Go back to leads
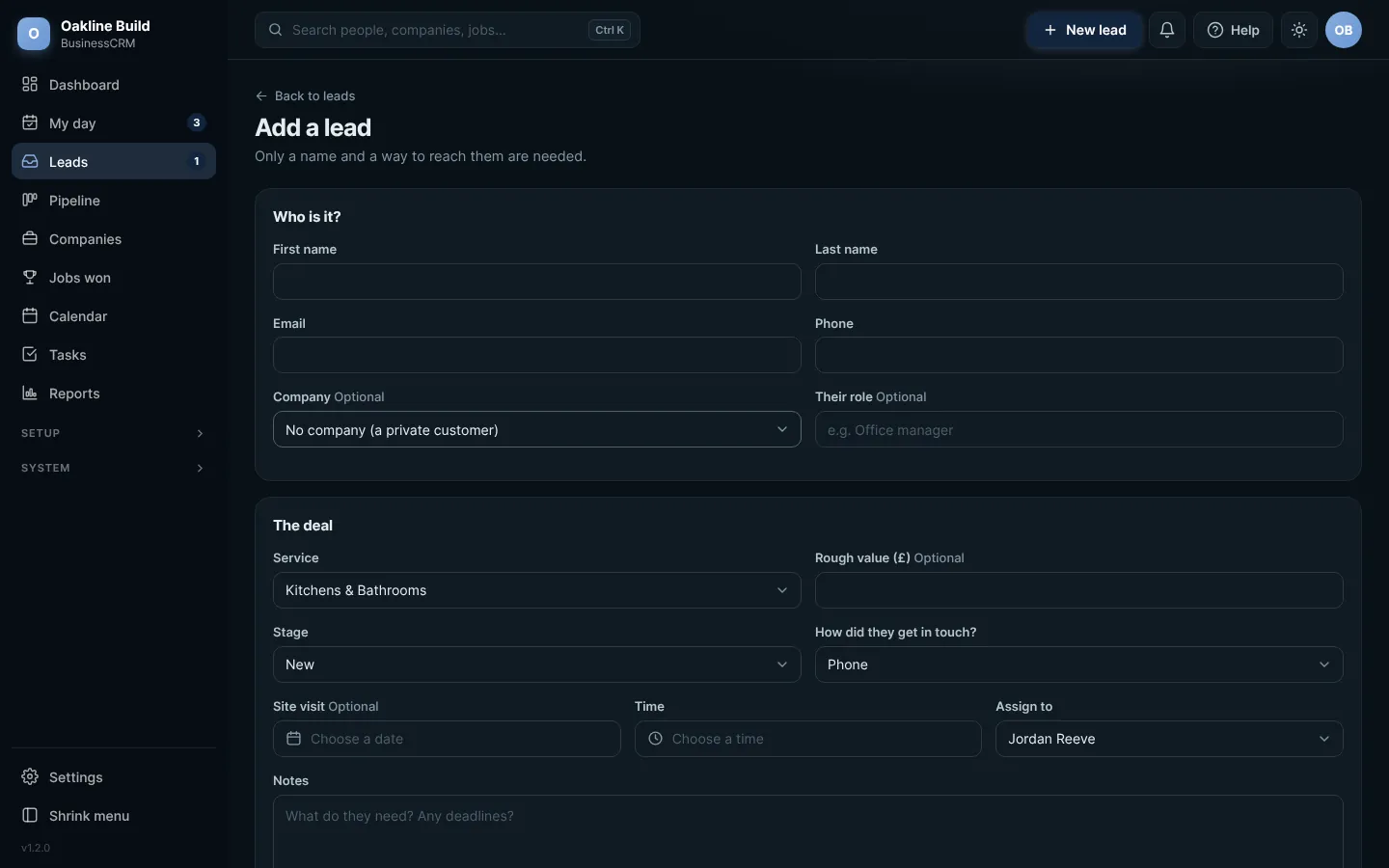The width and height of the screenshot is (1389, 868). point(305,96)
